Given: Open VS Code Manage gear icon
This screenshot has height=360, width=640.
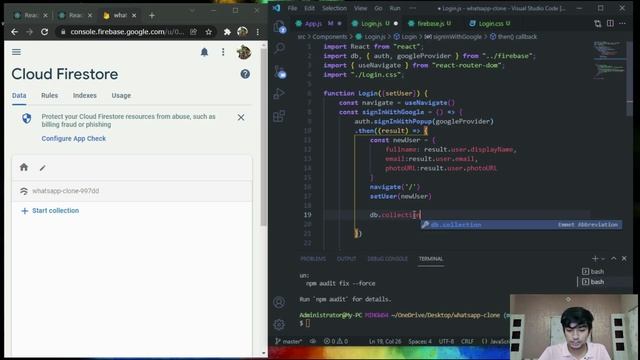Looking at the screenshot, I should (x=279, y=324).
